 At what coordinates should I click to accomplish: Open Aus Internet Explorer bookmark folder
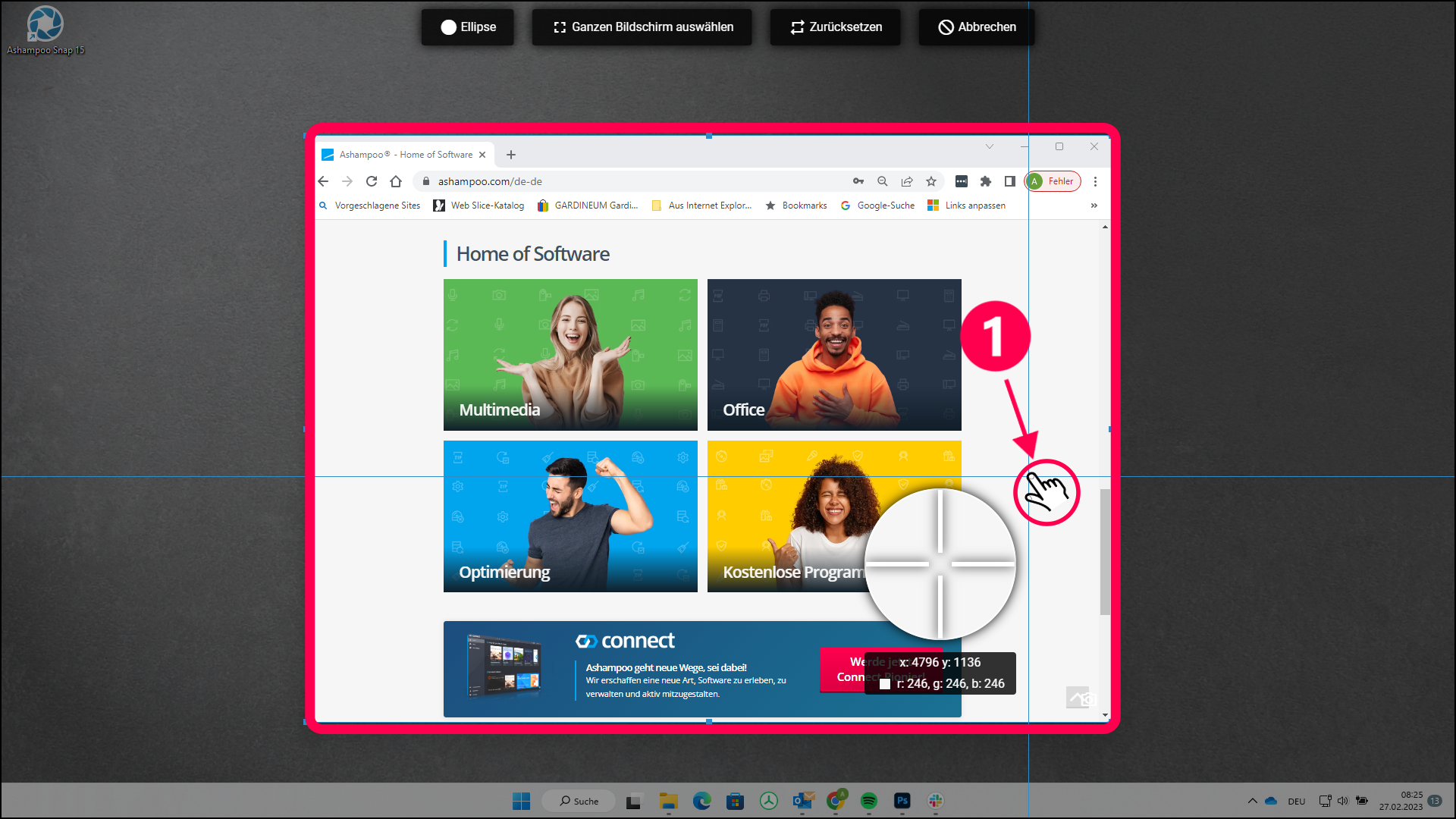click(701, 206)
